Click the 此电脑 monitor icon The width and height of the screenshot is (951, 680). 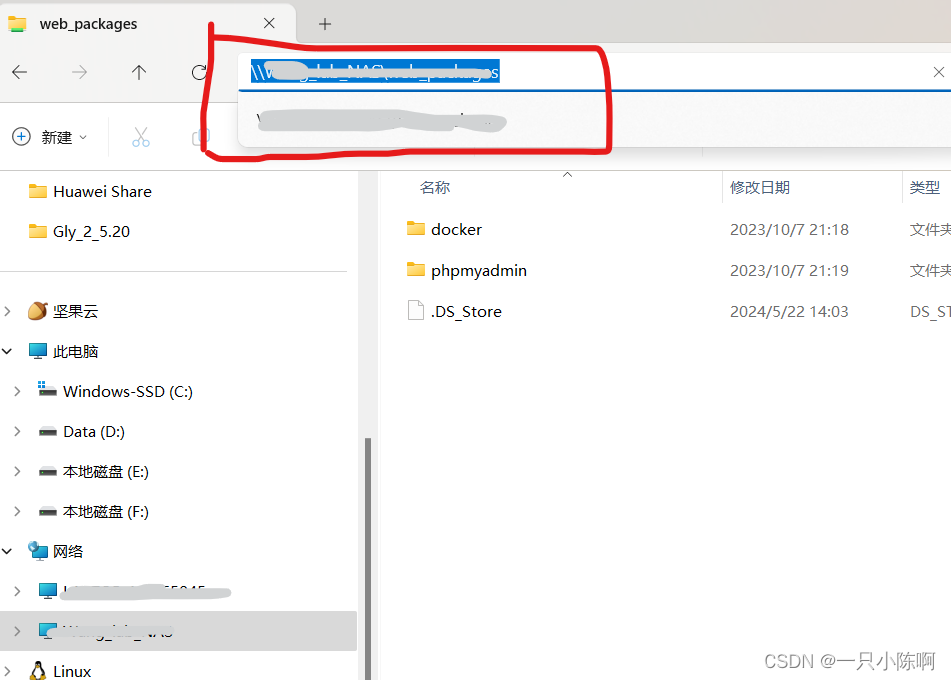pyautogui.click(x=38, y=351)
